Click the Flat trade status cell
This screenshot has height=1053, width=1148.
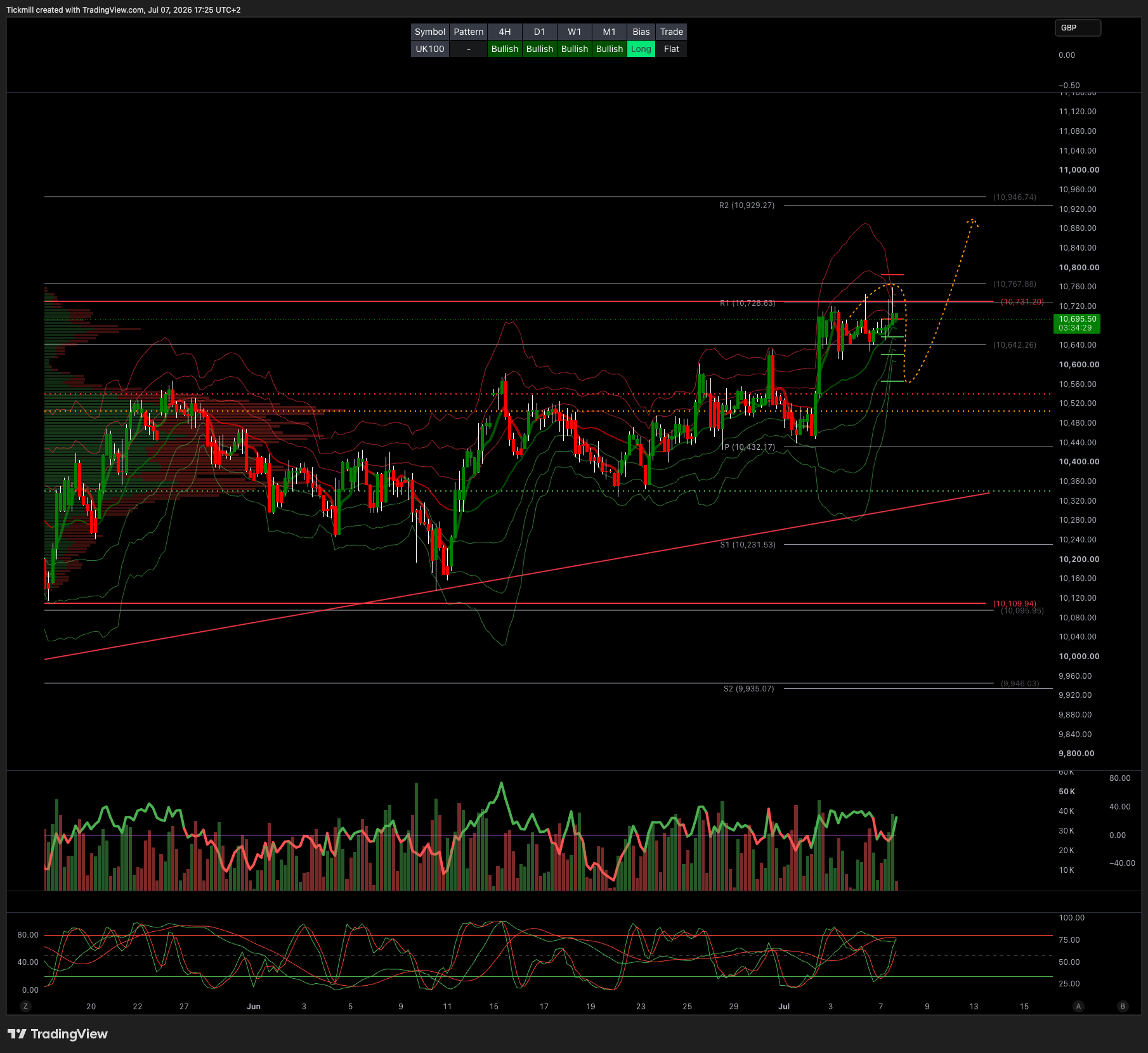[671, 49]
